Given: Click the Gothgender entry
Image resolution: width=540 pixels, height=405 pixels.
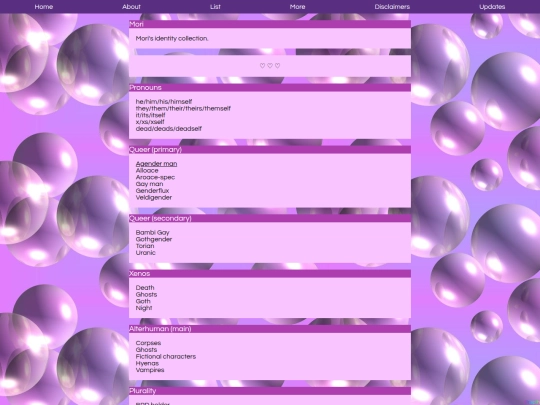Looking at the screenshot, I should [154, 239].
